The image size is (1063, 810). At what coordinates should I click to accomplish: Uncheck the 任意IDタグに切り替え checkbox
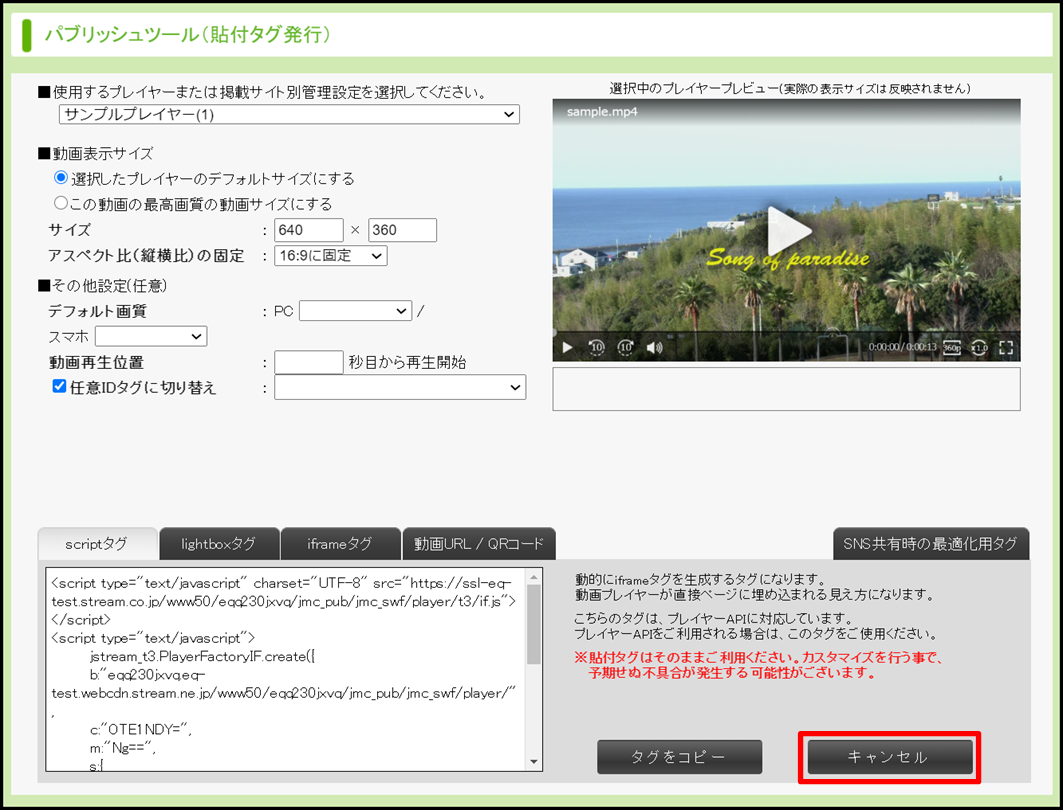coord(59,386)
